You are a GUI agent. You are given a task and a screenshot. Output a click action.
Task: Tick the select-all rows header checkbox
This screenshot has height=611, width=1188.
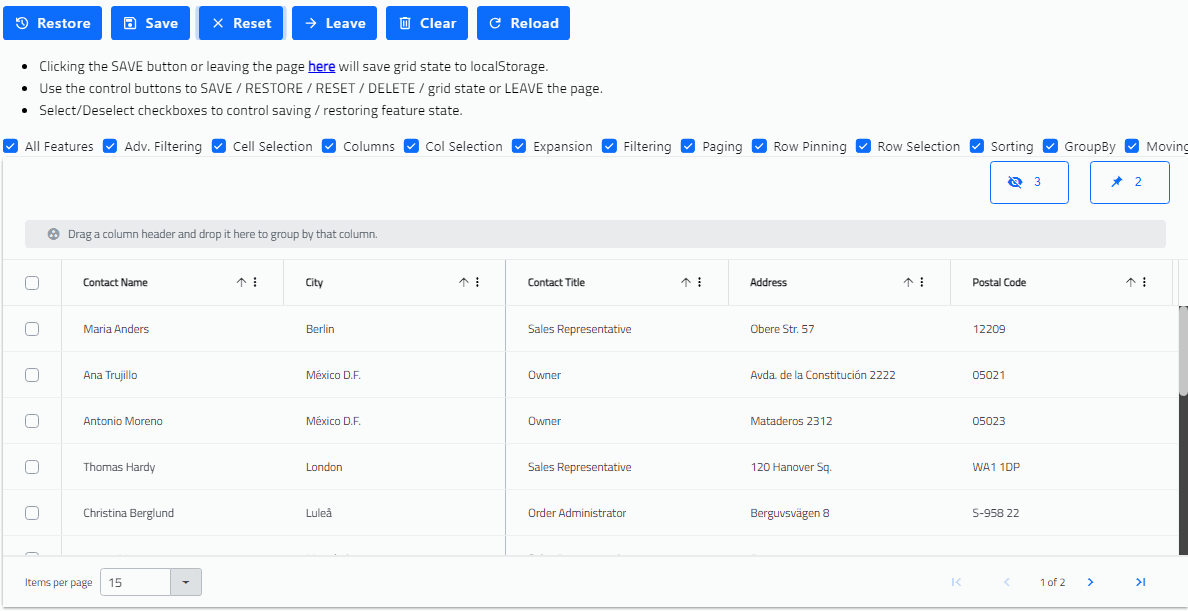click(x=32, y=283)
